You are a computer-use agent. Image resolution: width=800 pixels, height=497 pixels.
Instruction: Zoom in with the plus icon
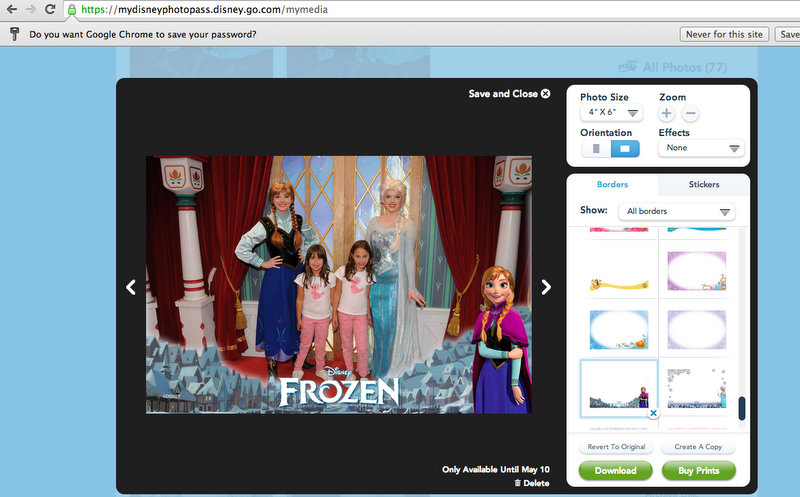click(666, 113)
